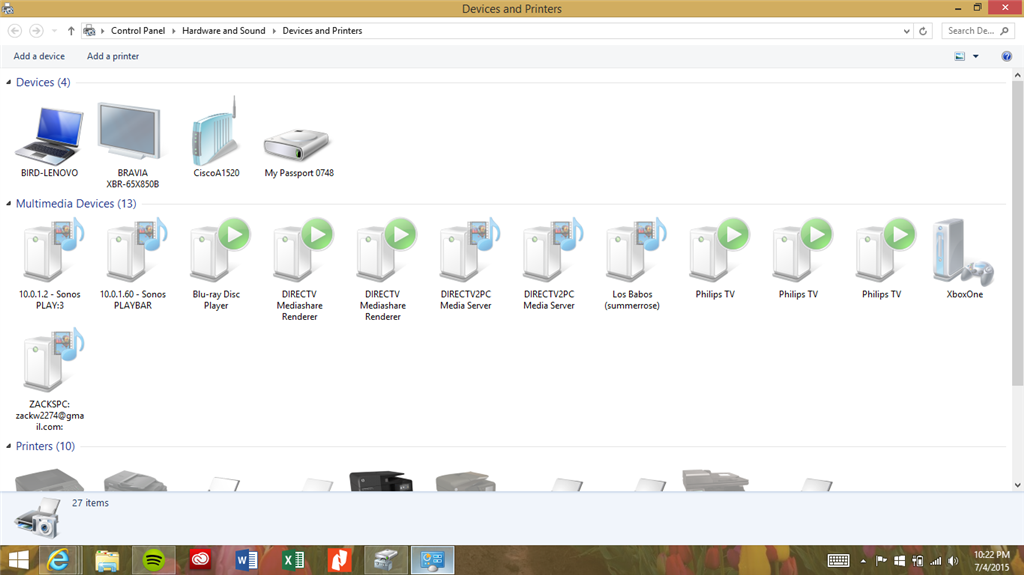Select the Los Babos (summerrose) media device
Viewport: 1024px width, 575px height.
(632, 265)
